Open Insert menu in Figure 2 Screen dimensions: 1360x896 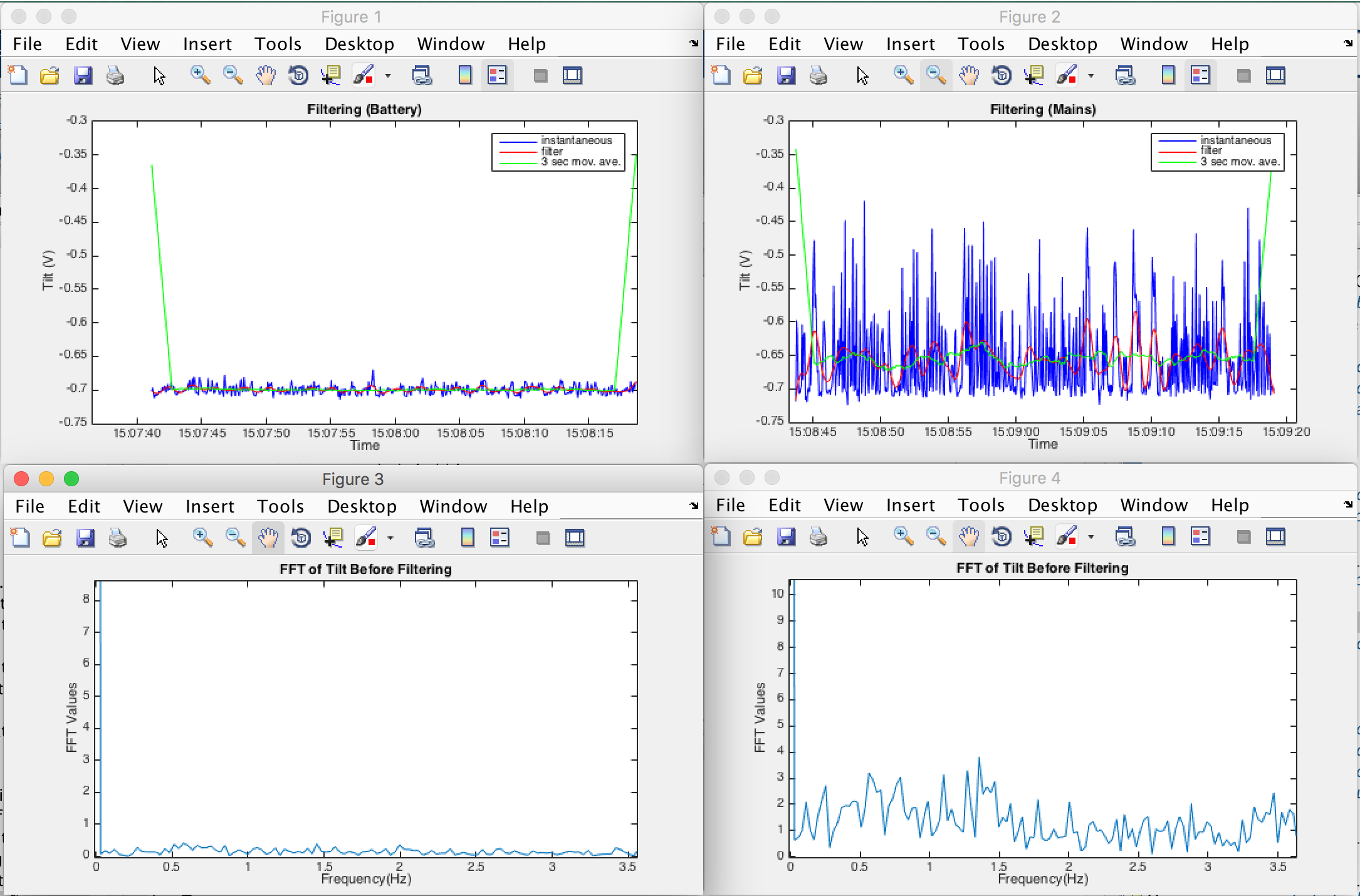910,44
